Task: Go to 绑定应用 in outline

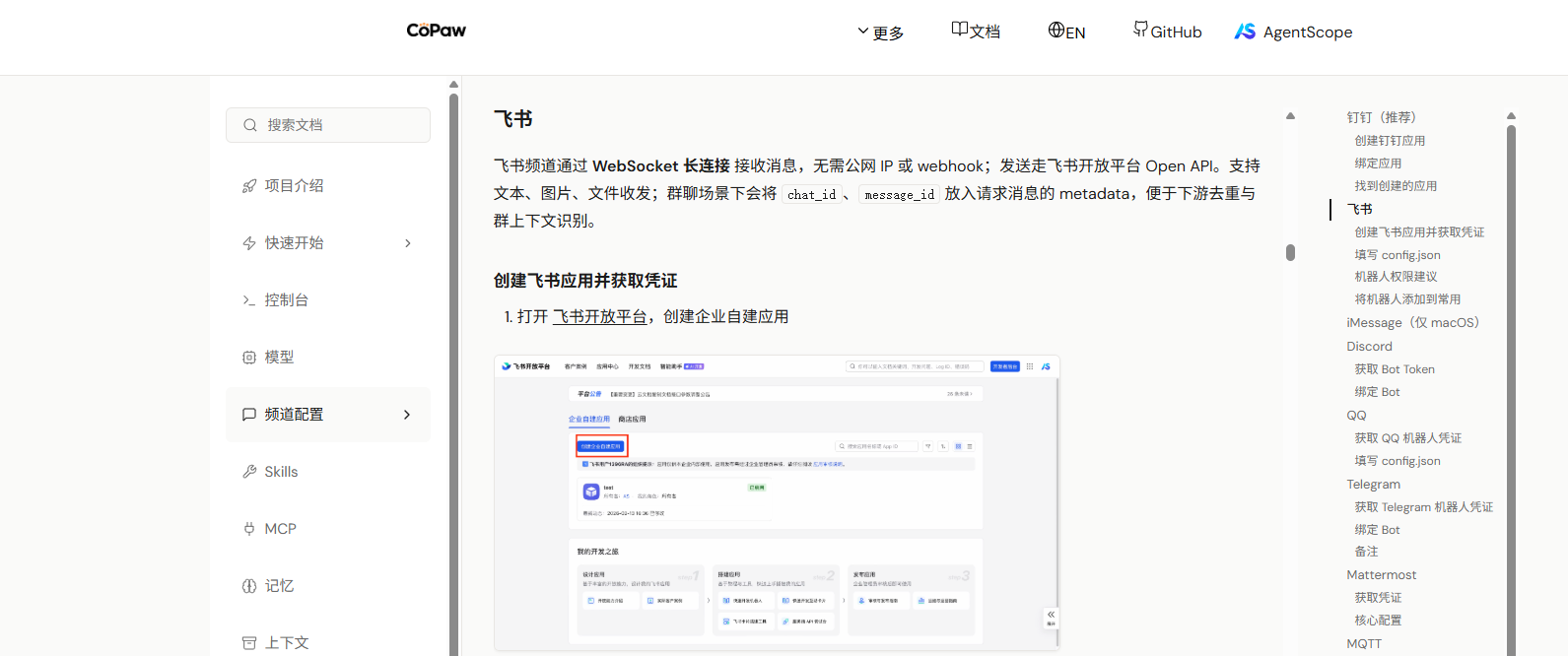Action: [x=1378, y=164]
